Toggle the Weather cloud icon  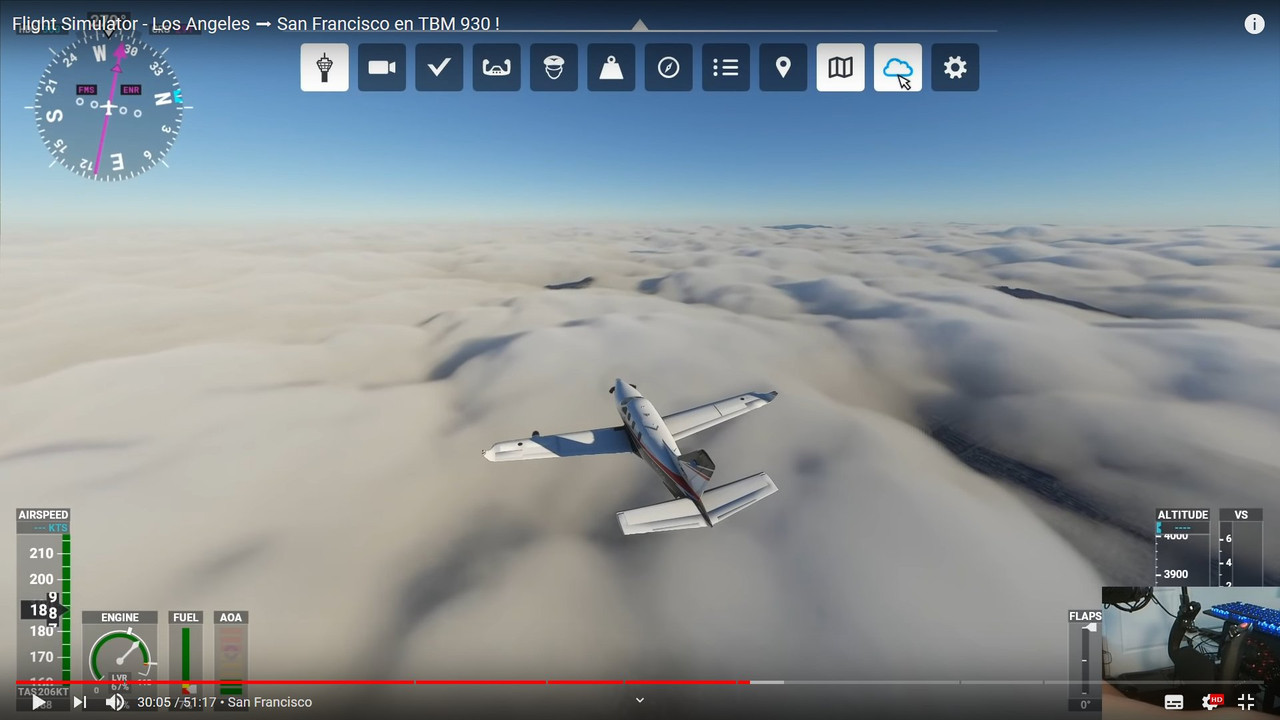click(898, 68)
